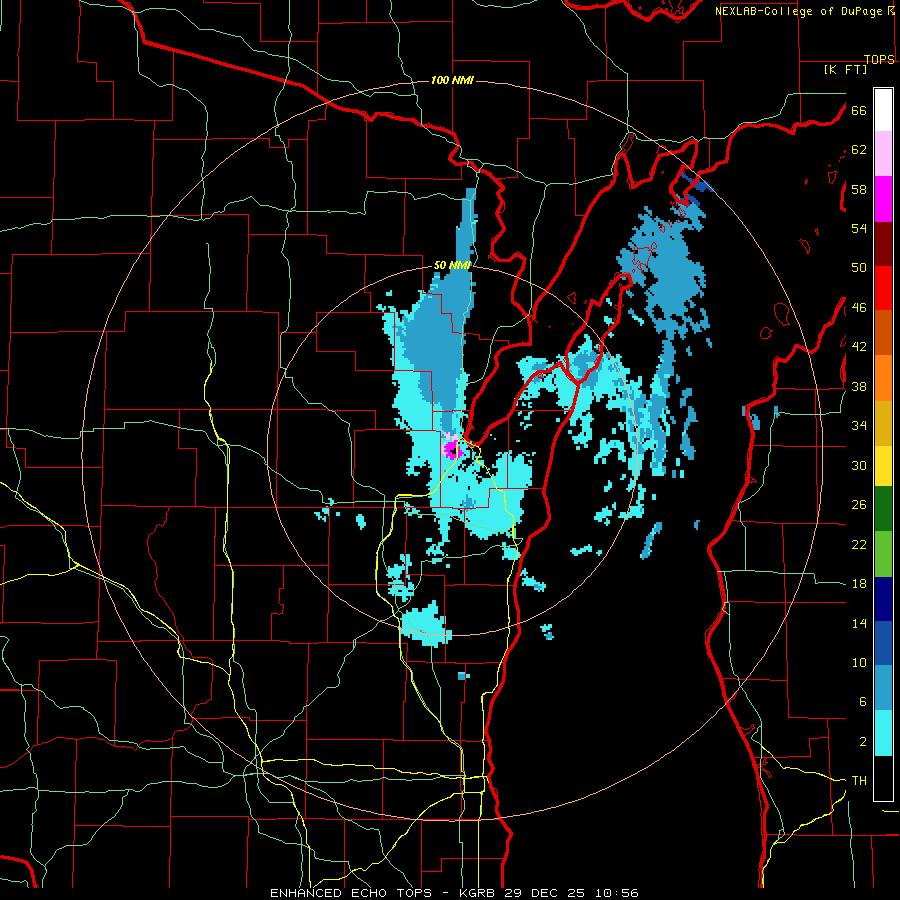Image resolution: width=900 pixels, height=900 pixels.
Task: Click the 'NEXLAB-College of DuPage' credit text
Action: coord(799,11)
